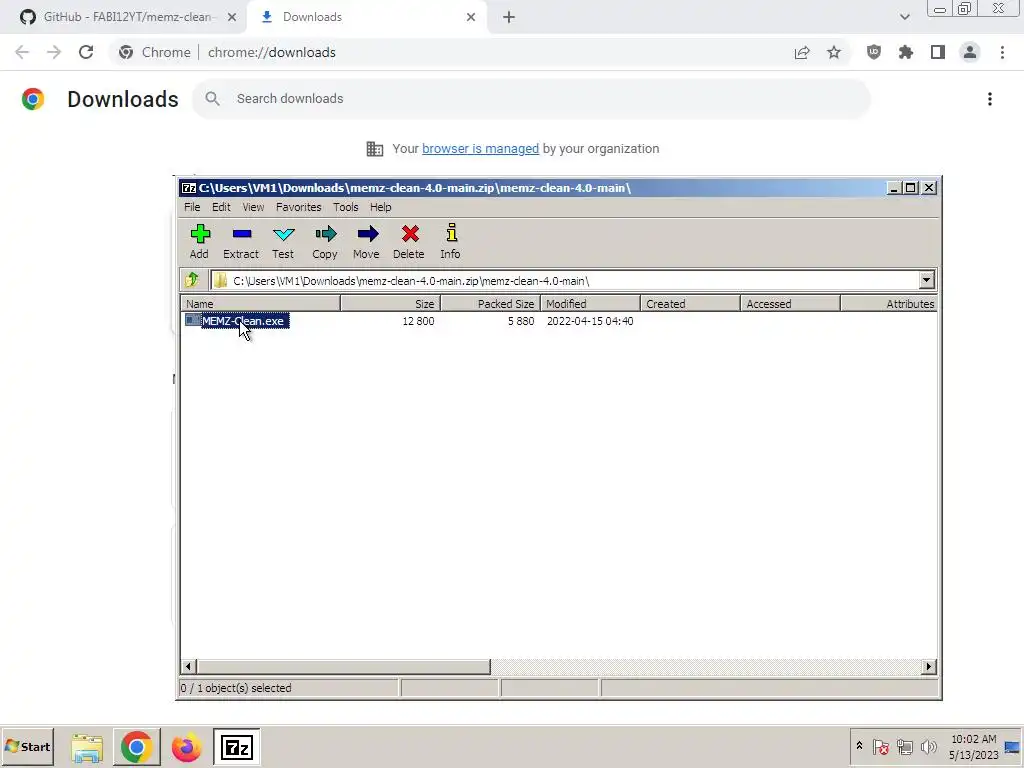Open the uBlock shield extension icon
The image size is (1024, 768).
pos(874,52)
